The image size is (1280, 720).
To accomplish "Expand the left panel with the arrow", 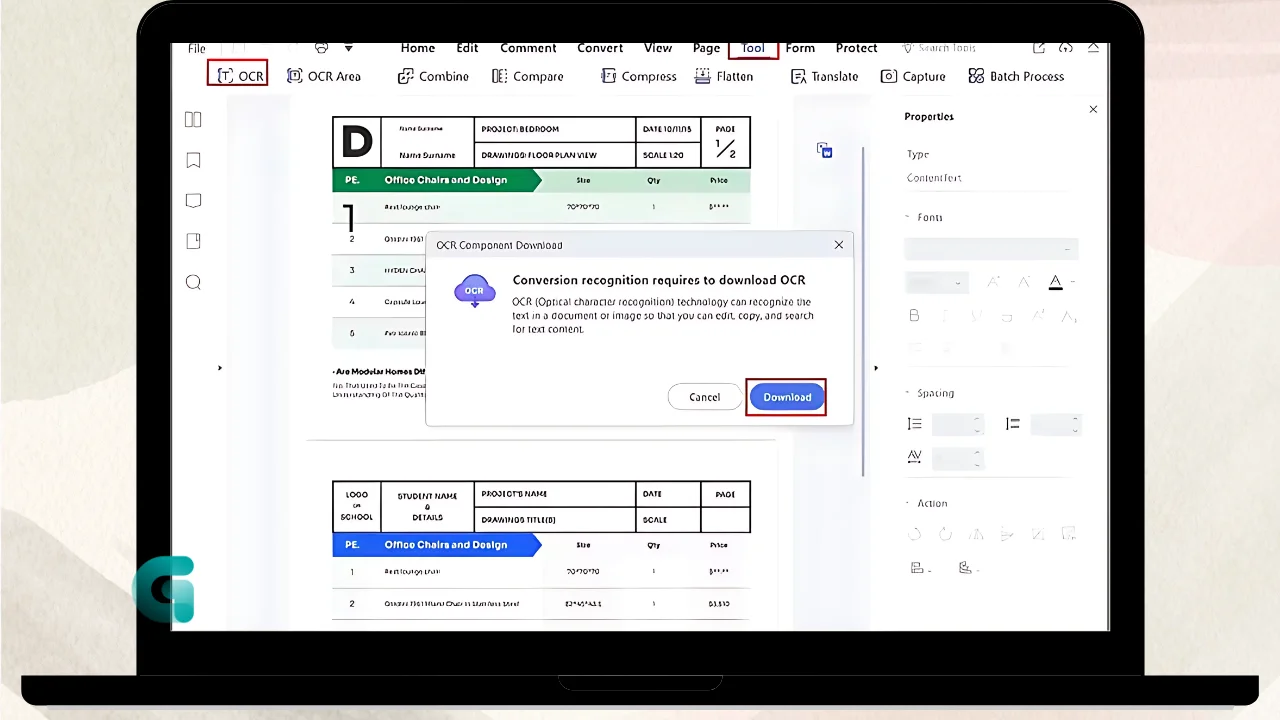I will coord(220,368).
